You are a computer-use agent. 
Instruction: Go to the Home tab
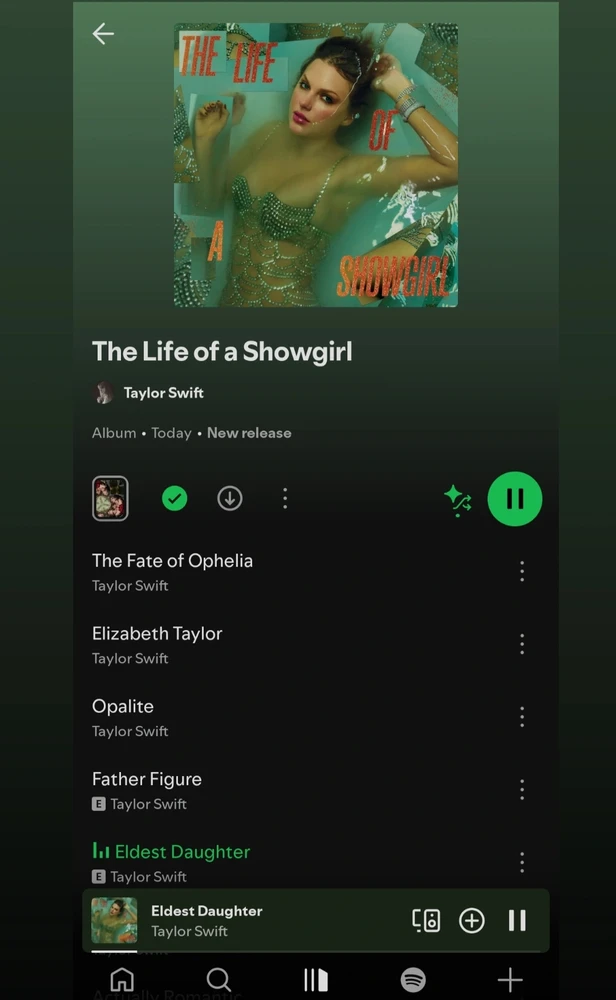pyautogui.click(x=122, y=979)
